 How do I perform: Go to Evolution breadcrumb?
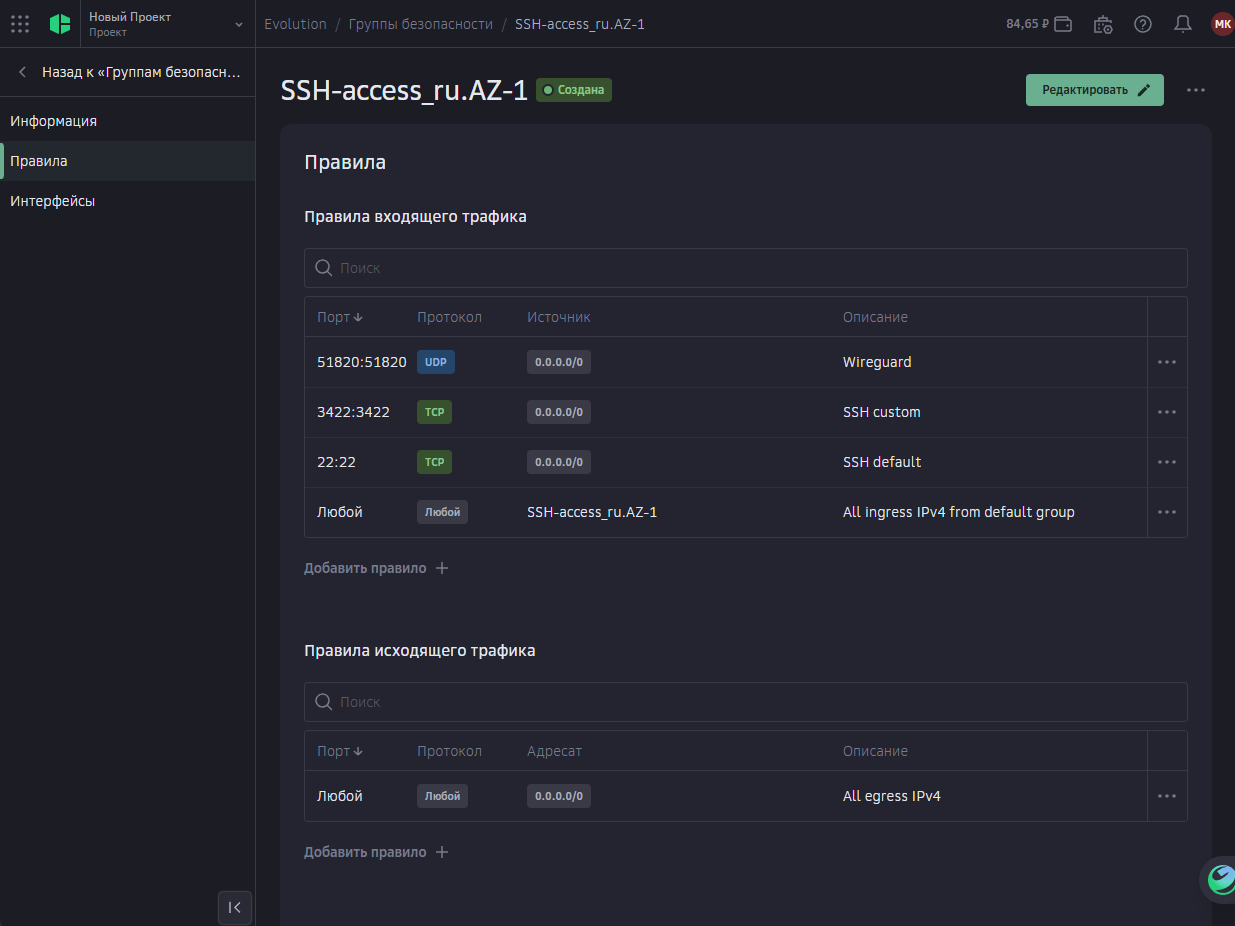[295, 24]
